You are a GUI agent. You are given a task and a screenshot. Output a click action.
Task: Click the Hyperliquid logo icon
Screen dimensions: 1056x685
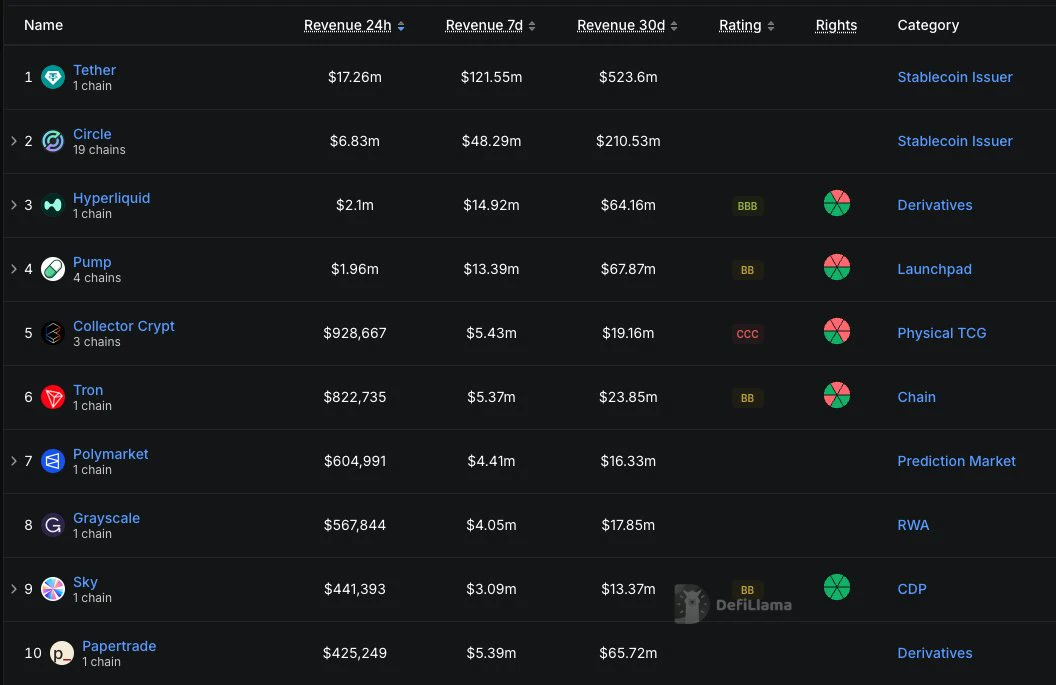coord(53,205)
